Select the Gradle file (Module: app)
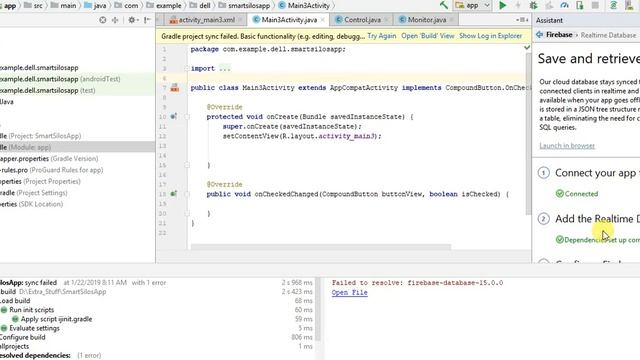 click(77, 147)
